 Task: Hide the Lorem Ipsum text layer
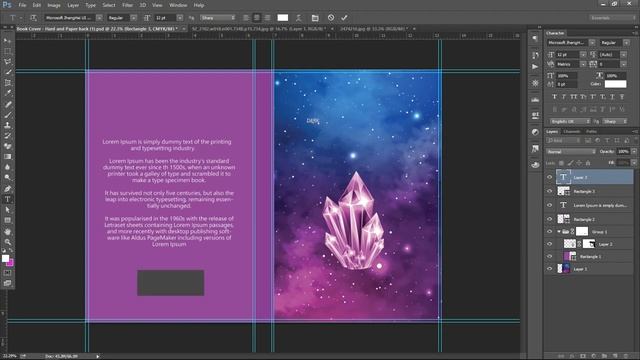click(x=549, y=205)
